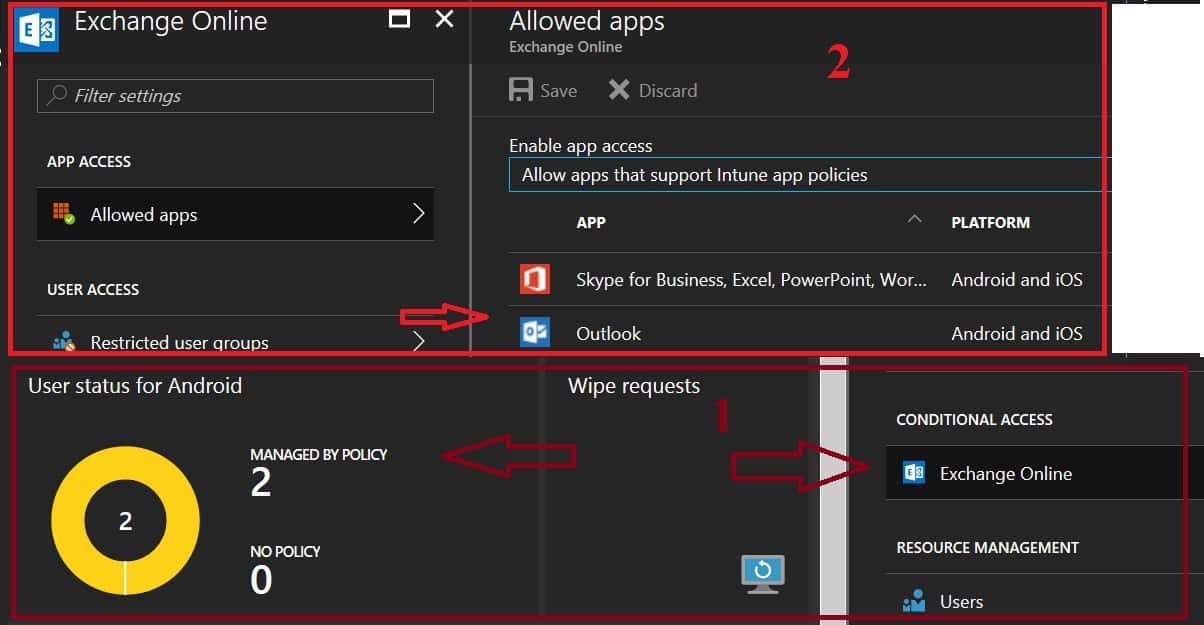Select Exchange Online under Conditional Access
This screenshot has width=1204, height=625.
[x=1005, y=474]
